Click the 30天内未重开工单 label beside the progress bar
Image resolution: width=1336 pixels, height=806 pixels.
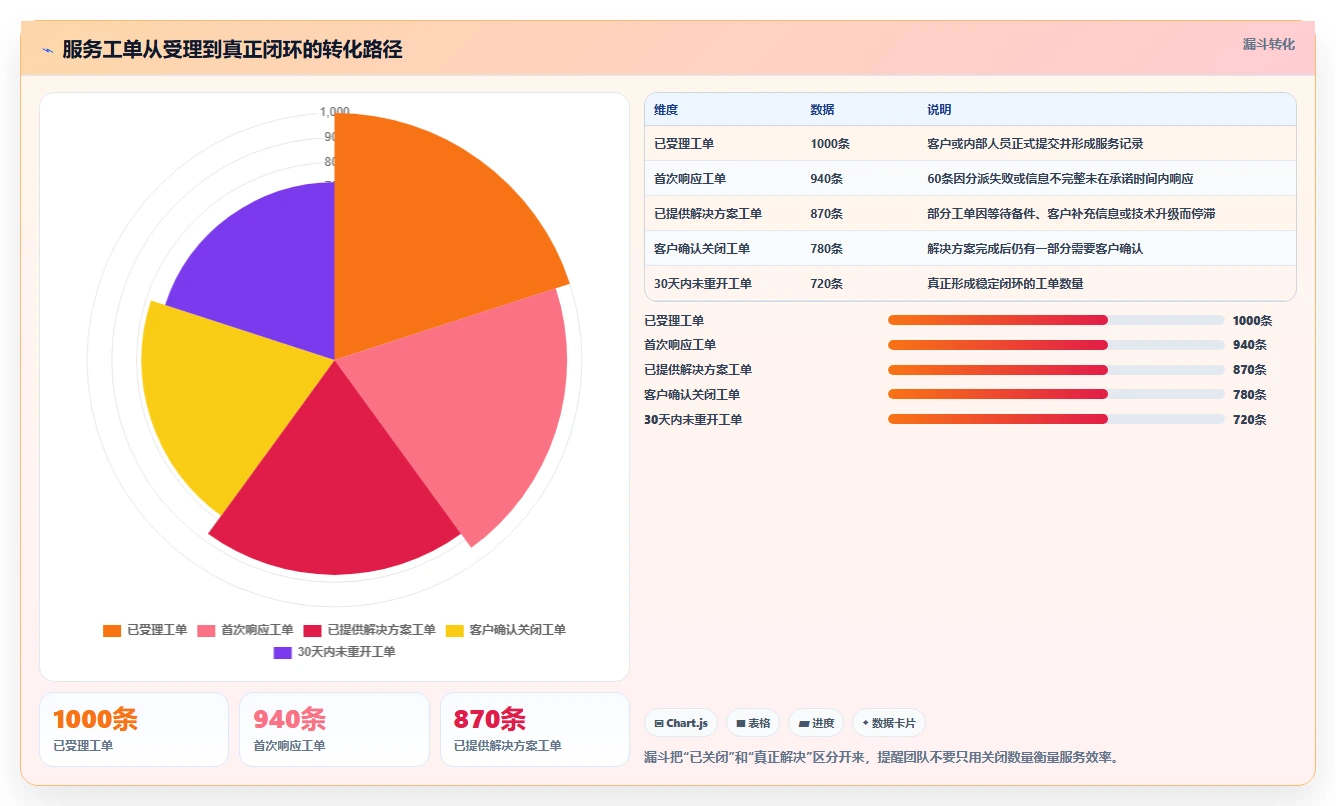tap(693, 420)
